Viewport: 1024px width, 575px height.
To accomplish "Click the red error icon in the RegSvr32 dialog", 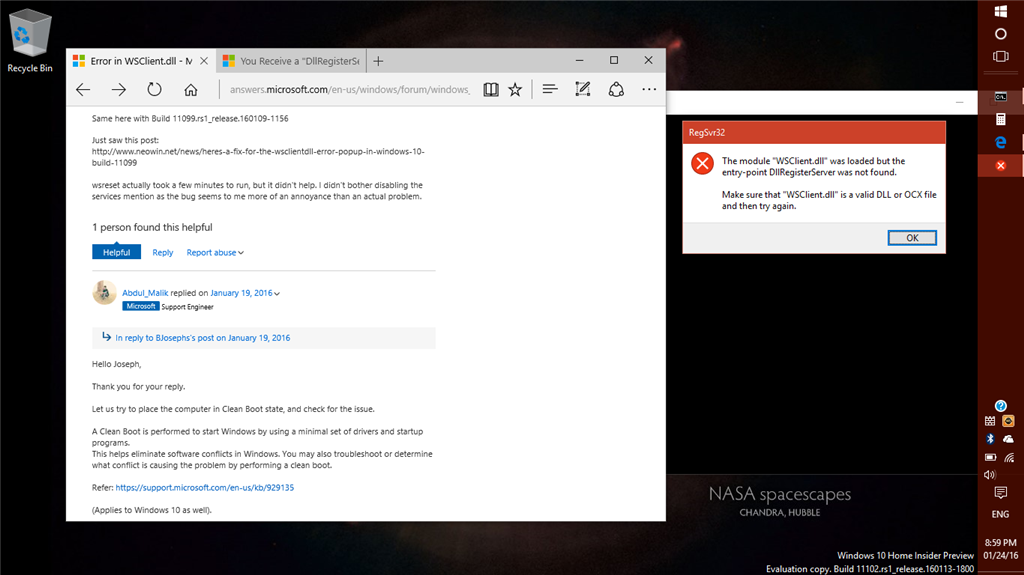I will tap(702, 163).
